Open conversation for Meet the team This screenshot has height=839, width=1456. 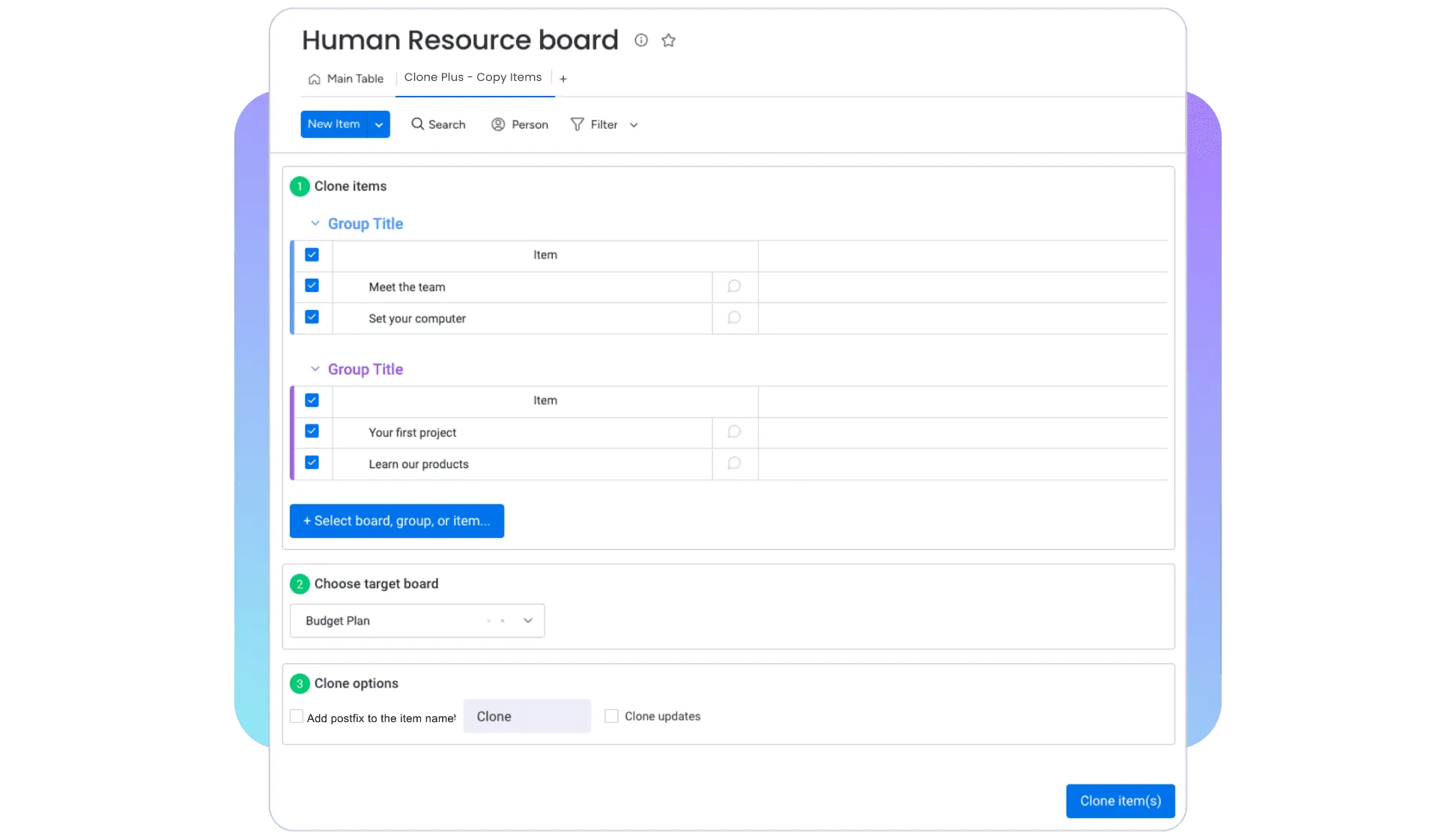click(x=734, y=286)
